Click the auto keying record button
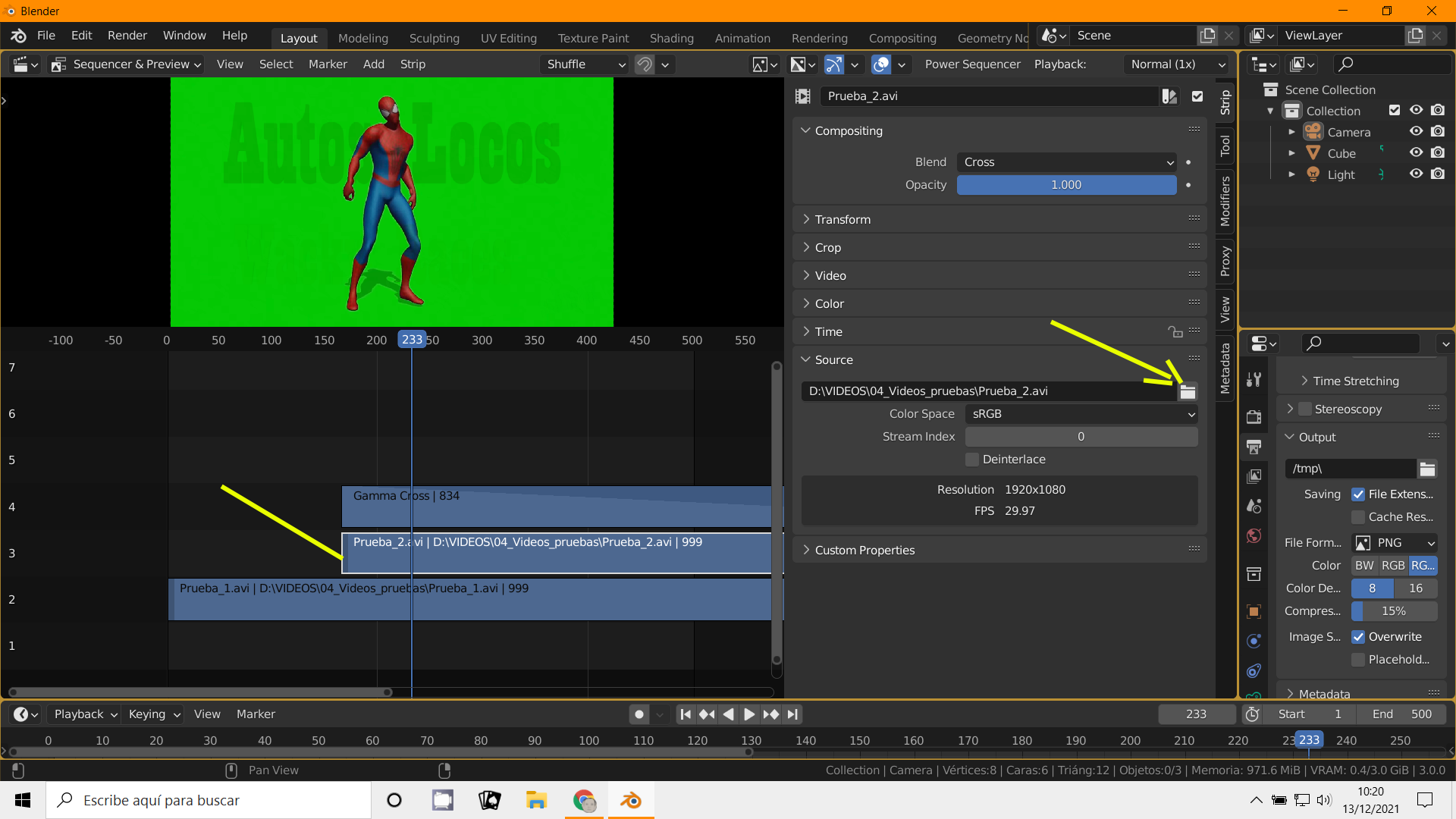1456x819 pixels. (x=639, y=714)
